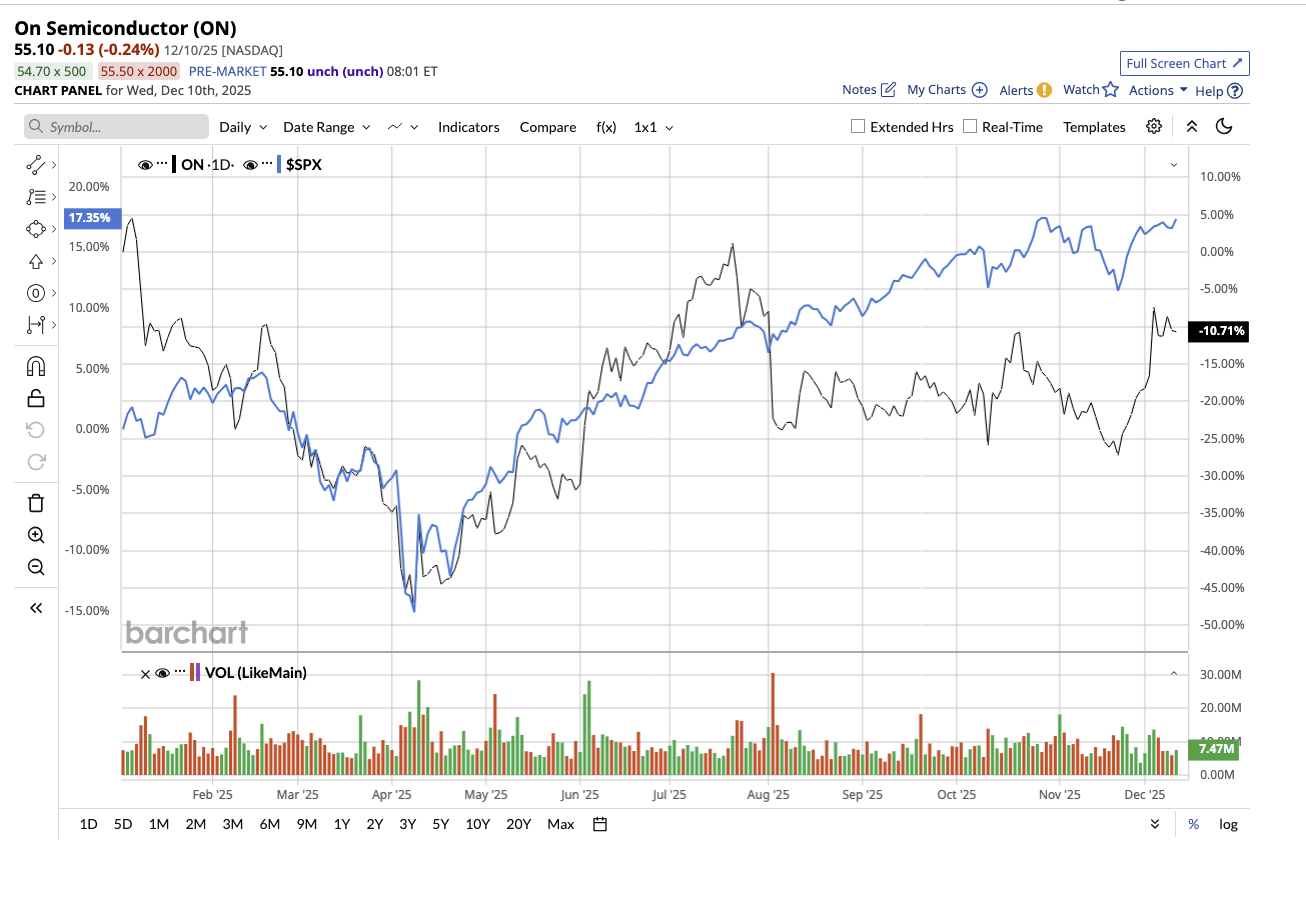
Task: Open the calendar date picker icon
Action: click(x=600, y=824)
